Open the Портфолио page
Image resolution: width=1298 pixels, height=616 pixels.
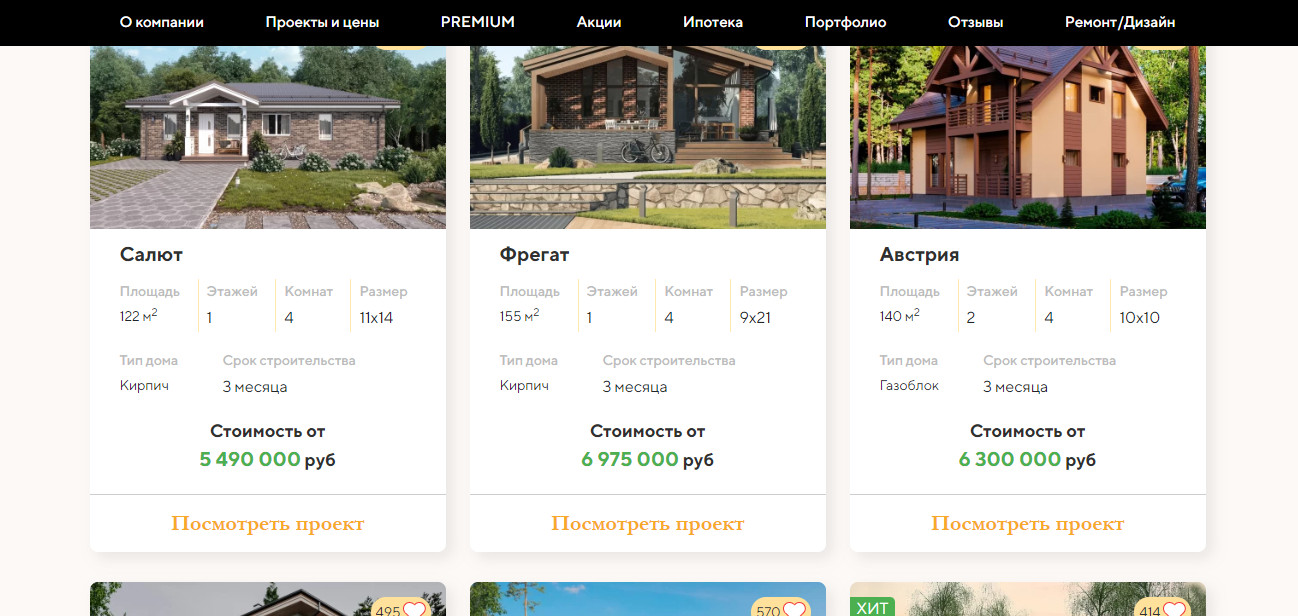(845, 22)
